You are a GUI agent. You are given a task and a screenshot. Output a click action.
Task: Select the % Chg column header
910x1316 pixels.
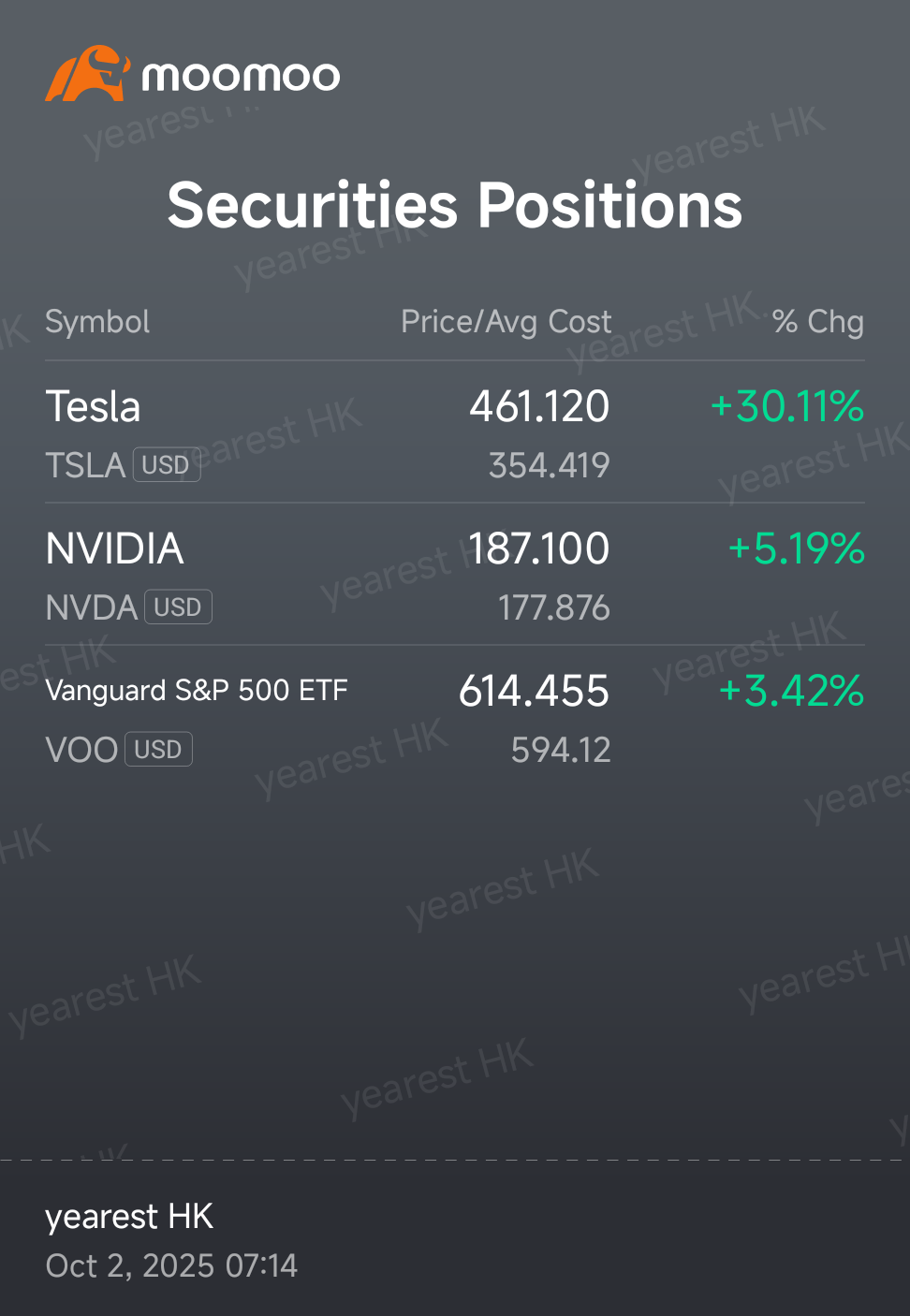(x=817, y=322)
